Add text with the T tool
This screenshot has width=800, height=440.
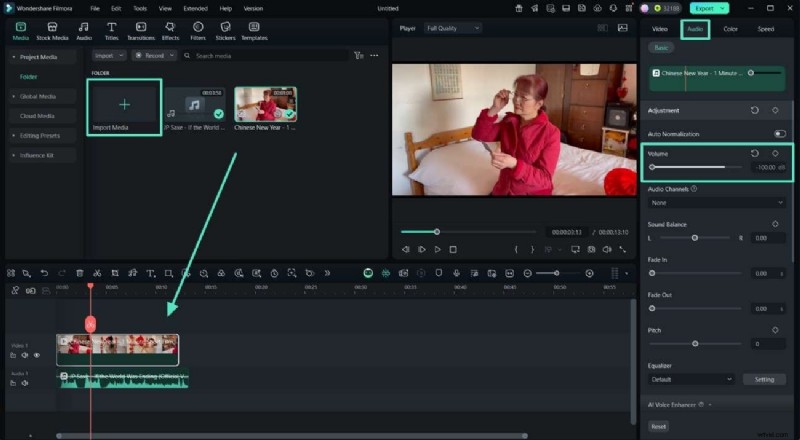151,274
